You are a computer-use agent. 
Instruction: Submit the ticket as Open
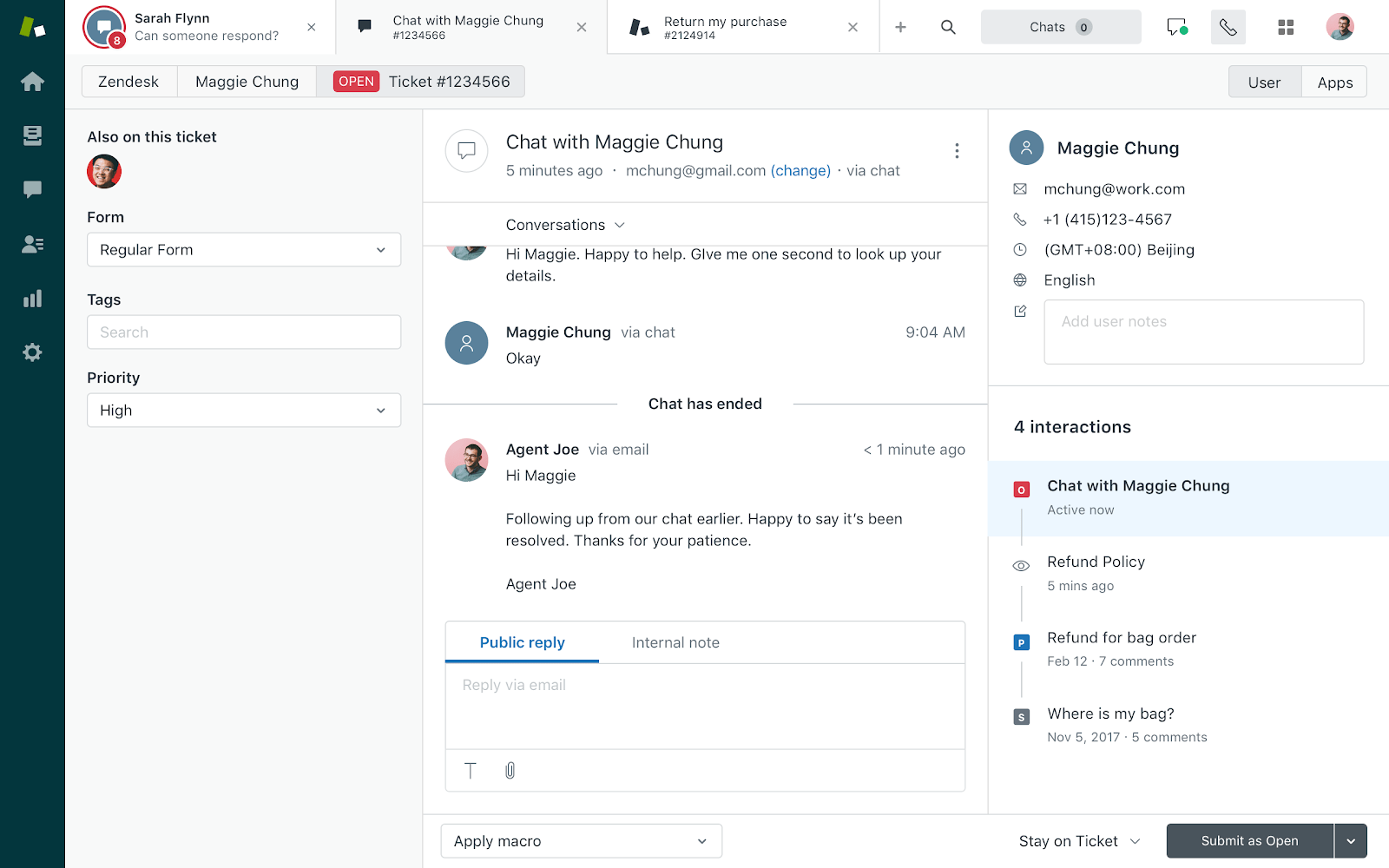pyautogui.click(x=1249, y=840)
